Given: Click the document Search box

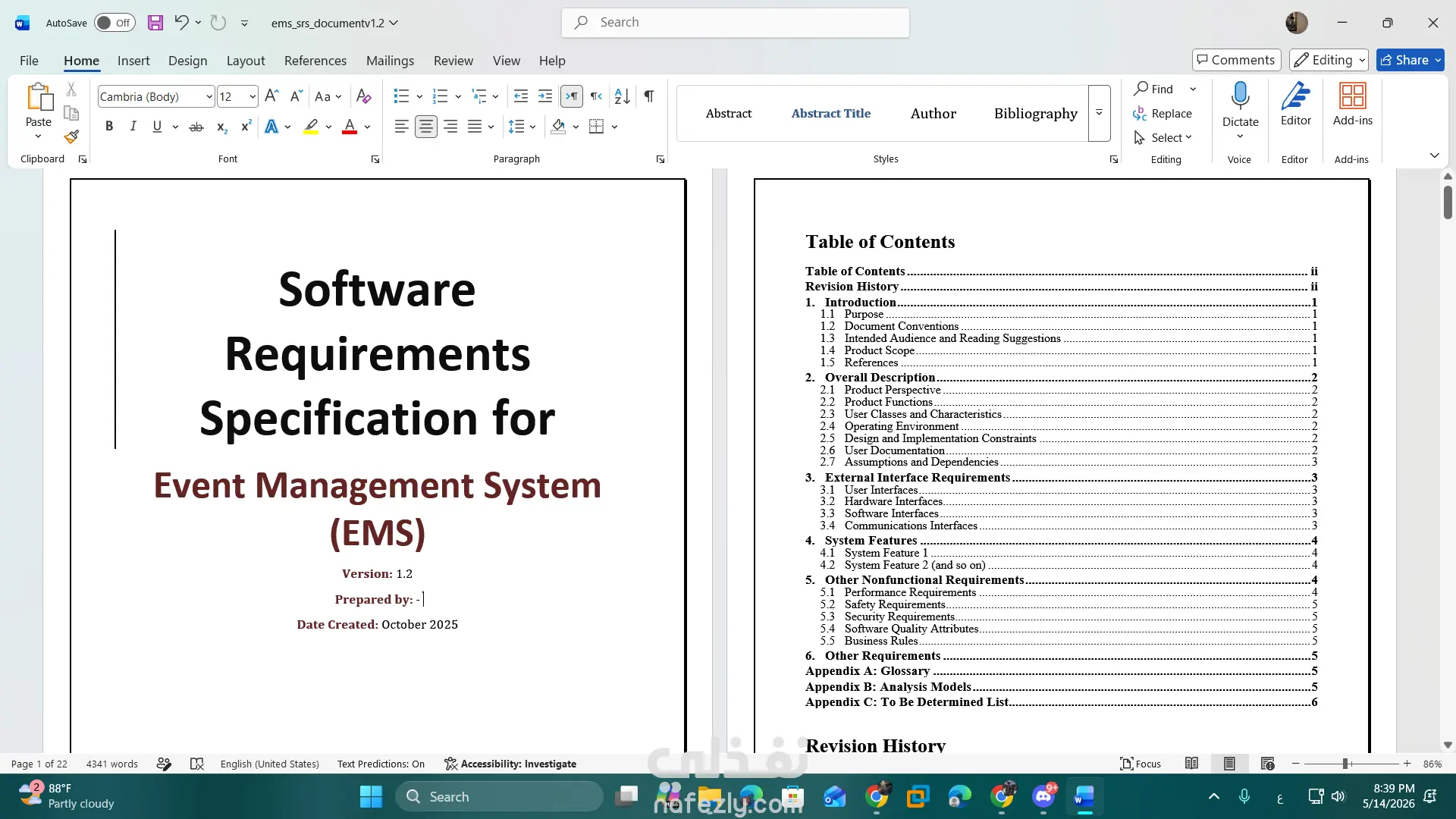Looking at the screenshot, I should (x=736, y=23).
